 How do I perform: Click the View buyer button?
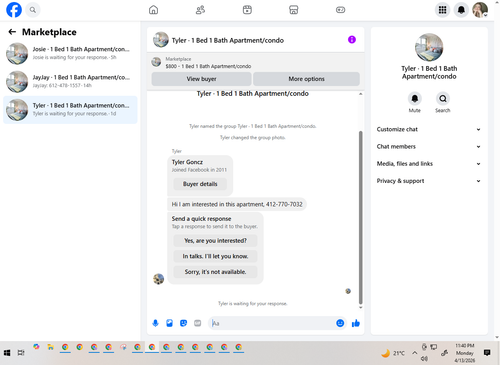[x=201, y=79]
